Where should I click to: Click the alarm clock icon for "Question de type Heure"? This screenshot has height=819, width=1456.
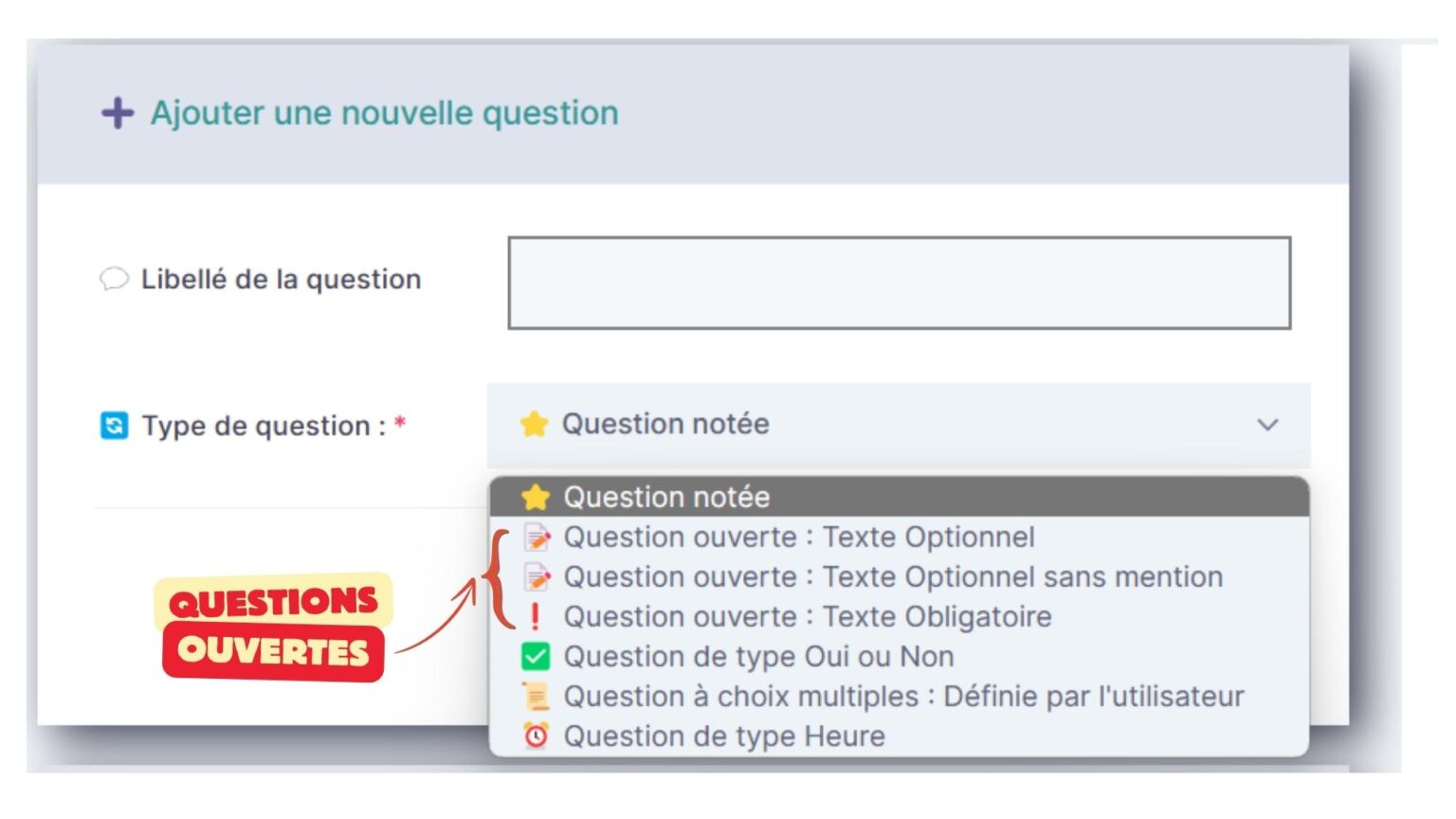[x=537, y=736]
